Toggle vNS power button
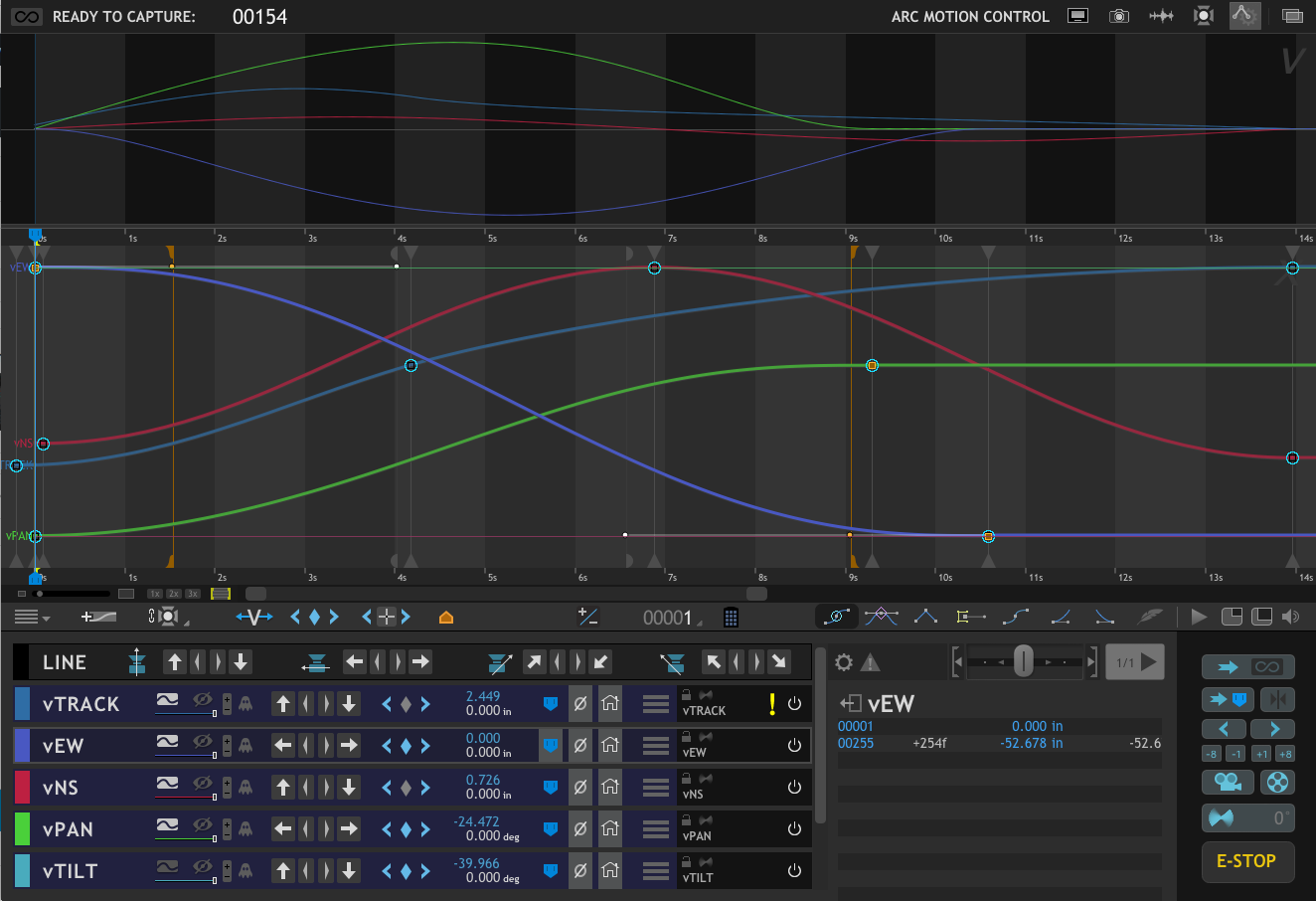1316x901 pixels. point(794,788)
